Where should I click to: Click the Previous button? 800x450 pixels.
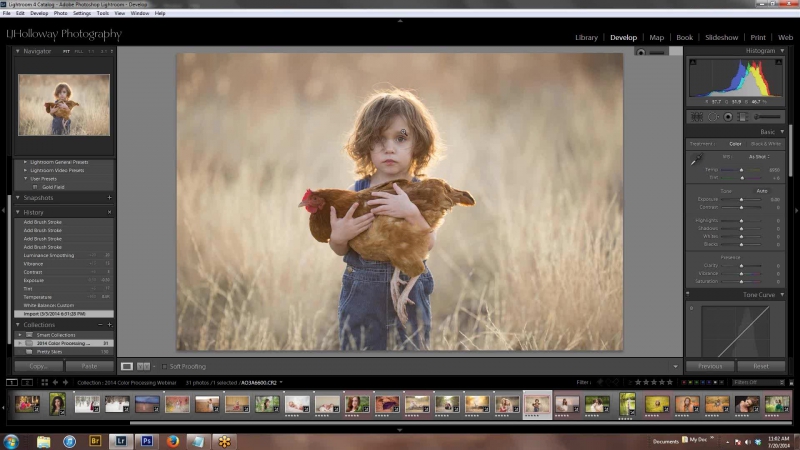tap(710, 366)
